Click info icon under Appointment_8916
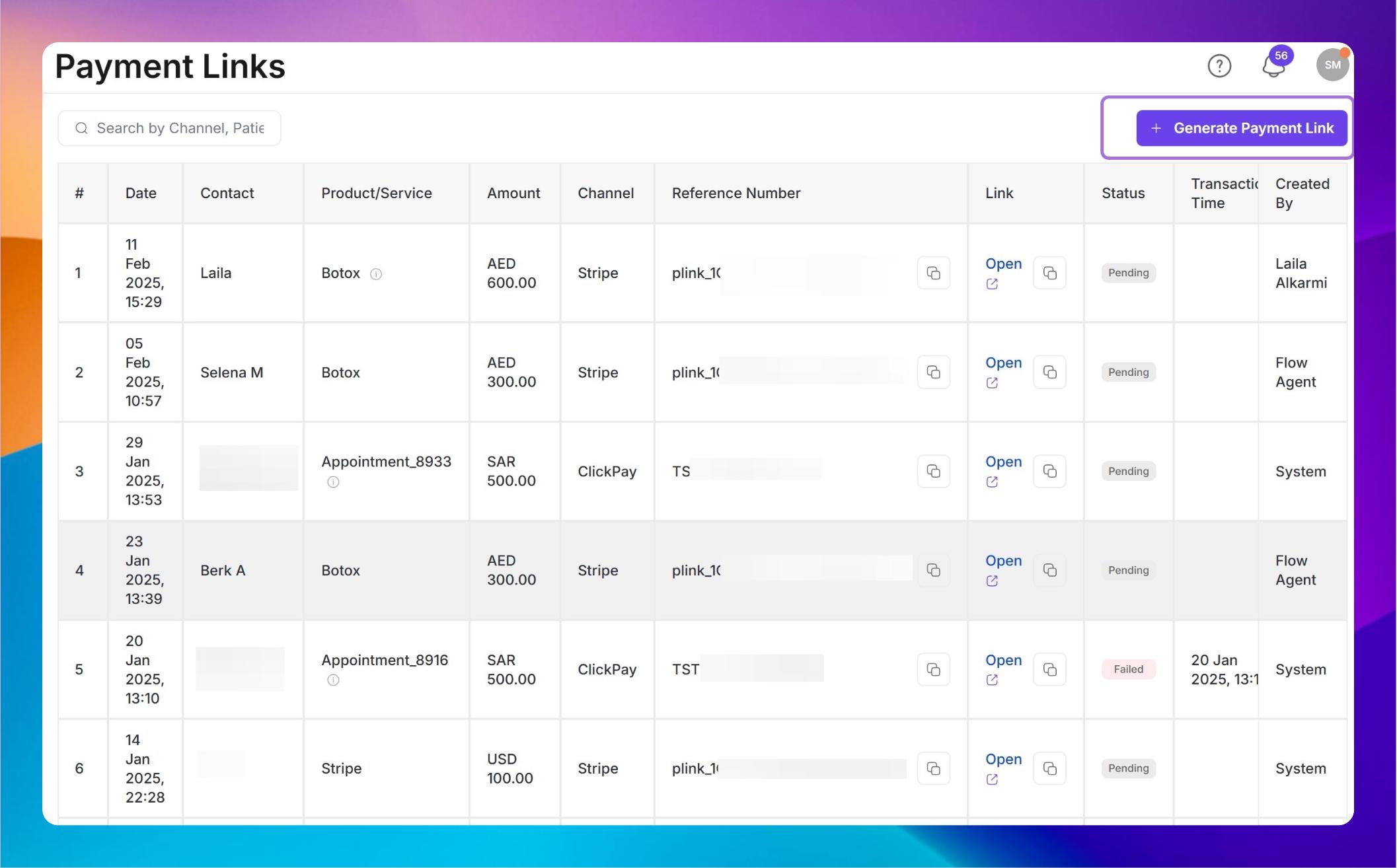The height and width of the screenshot is (868, 1397). (333, 680)
